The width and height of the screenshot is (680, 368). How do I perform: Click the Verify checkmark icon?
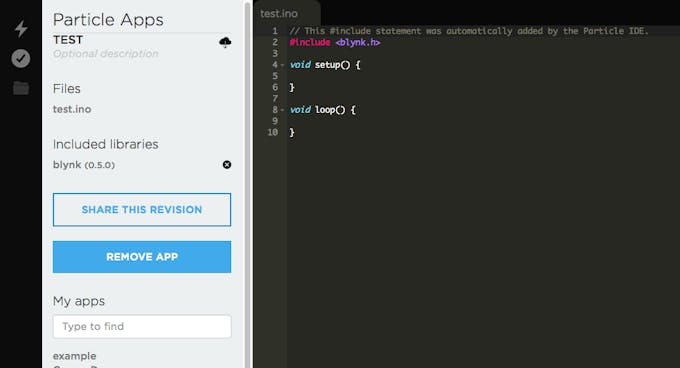click(x=21, y=59)
